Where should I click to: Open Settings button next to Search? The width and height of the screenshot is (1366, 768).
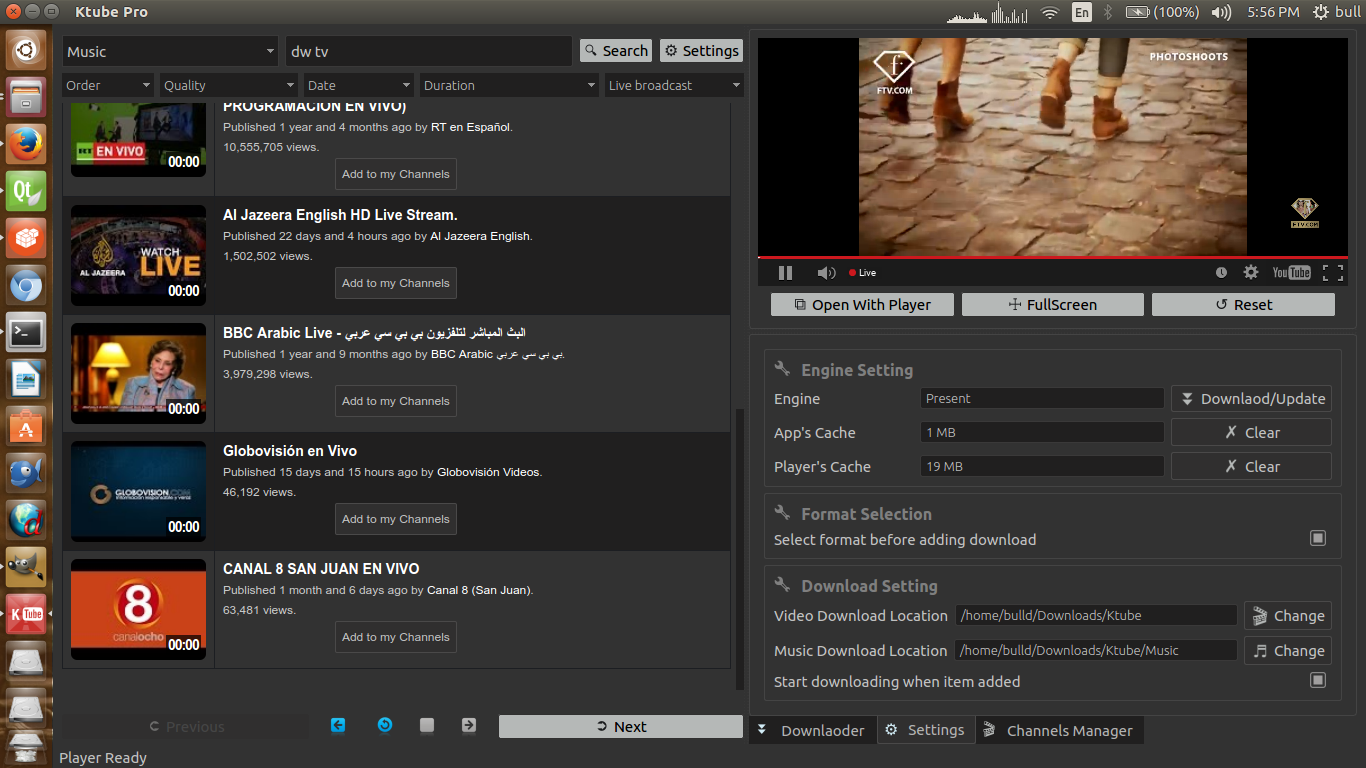701,51
